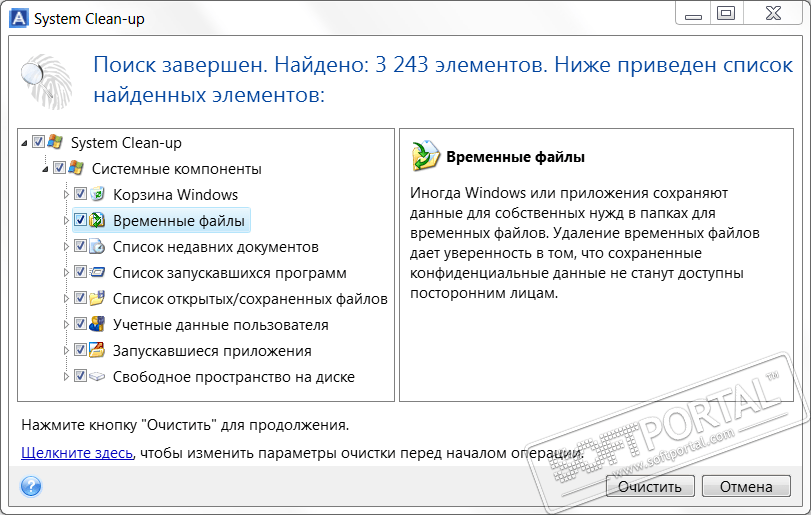Collapse the System Clean-up root node
The height and width of the screenshot is (515, 811).
24,143
